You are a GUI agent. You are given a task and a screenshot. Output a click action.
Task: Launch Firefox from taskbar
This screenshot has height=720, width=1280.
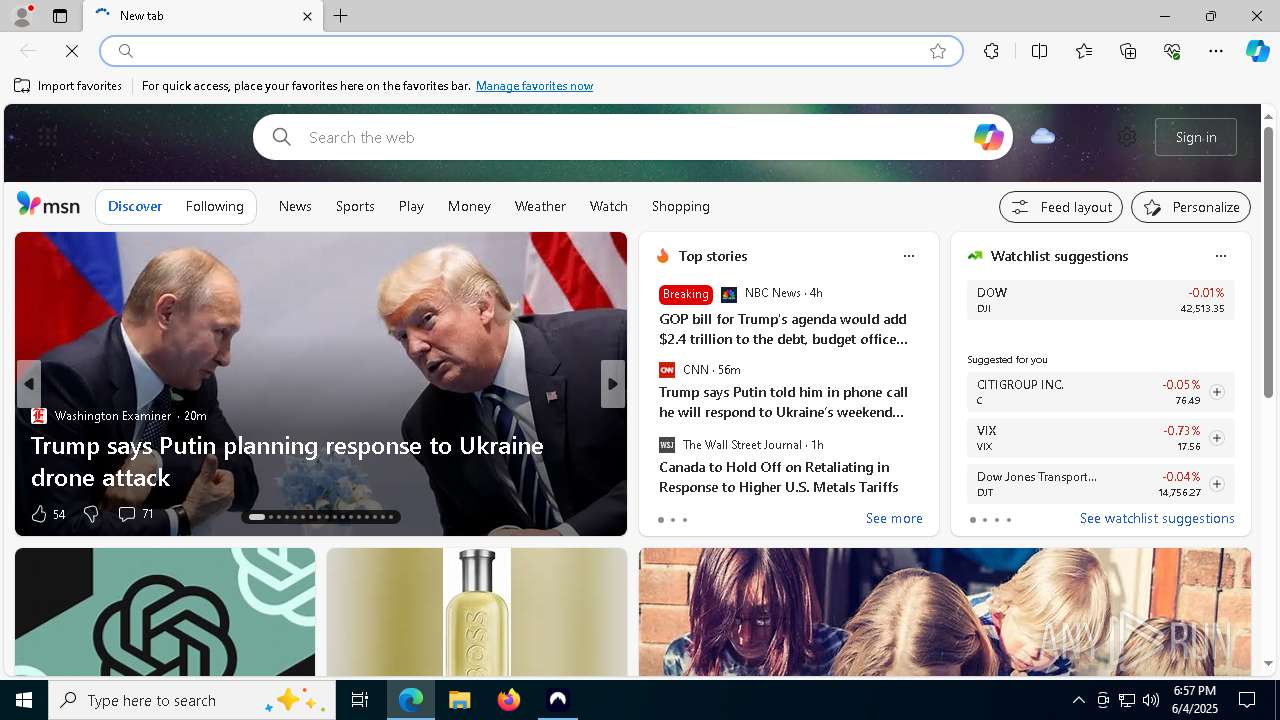coord(509,700)
